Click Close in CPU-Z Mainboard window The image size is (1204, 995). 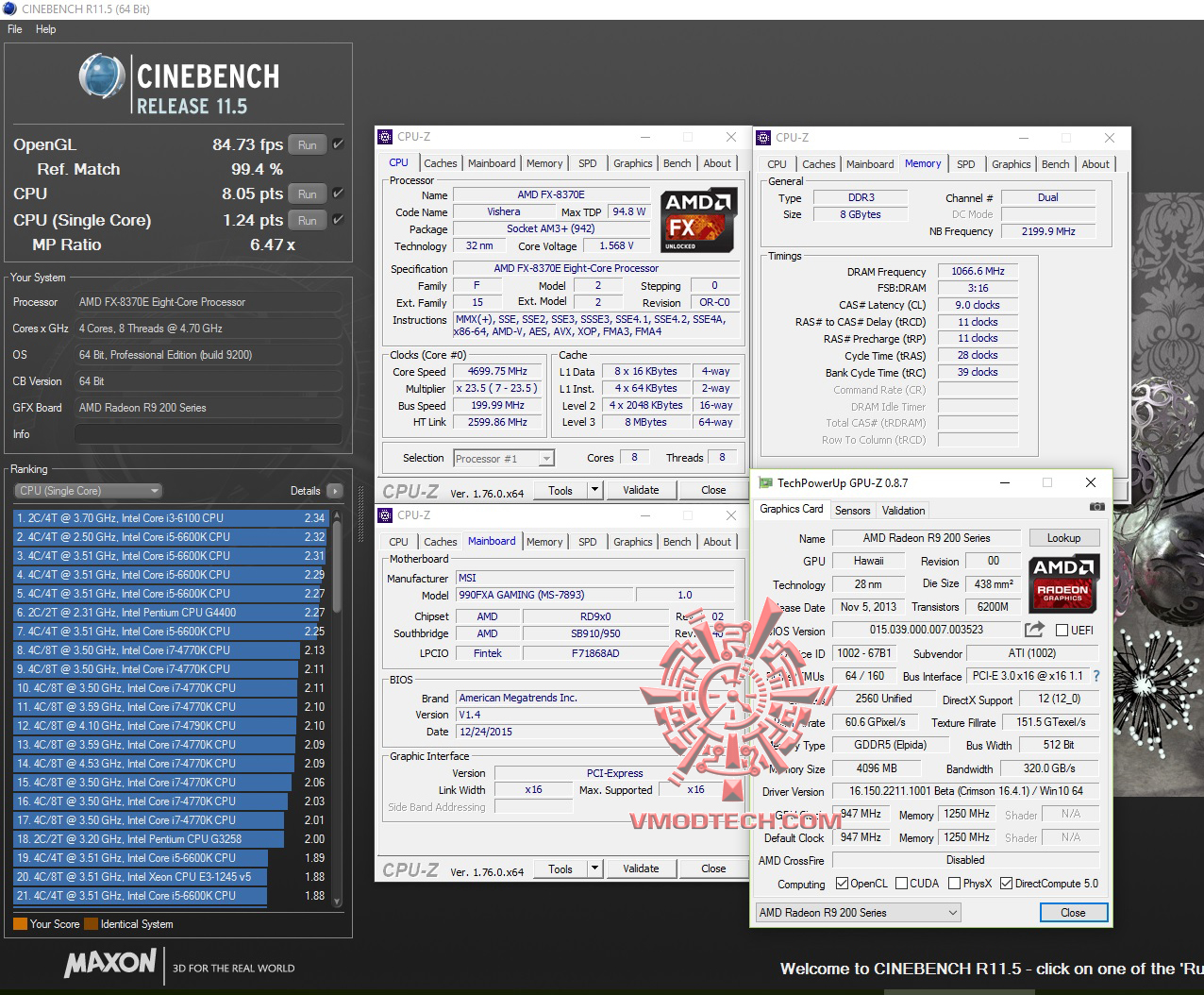[x=713, y=869]
